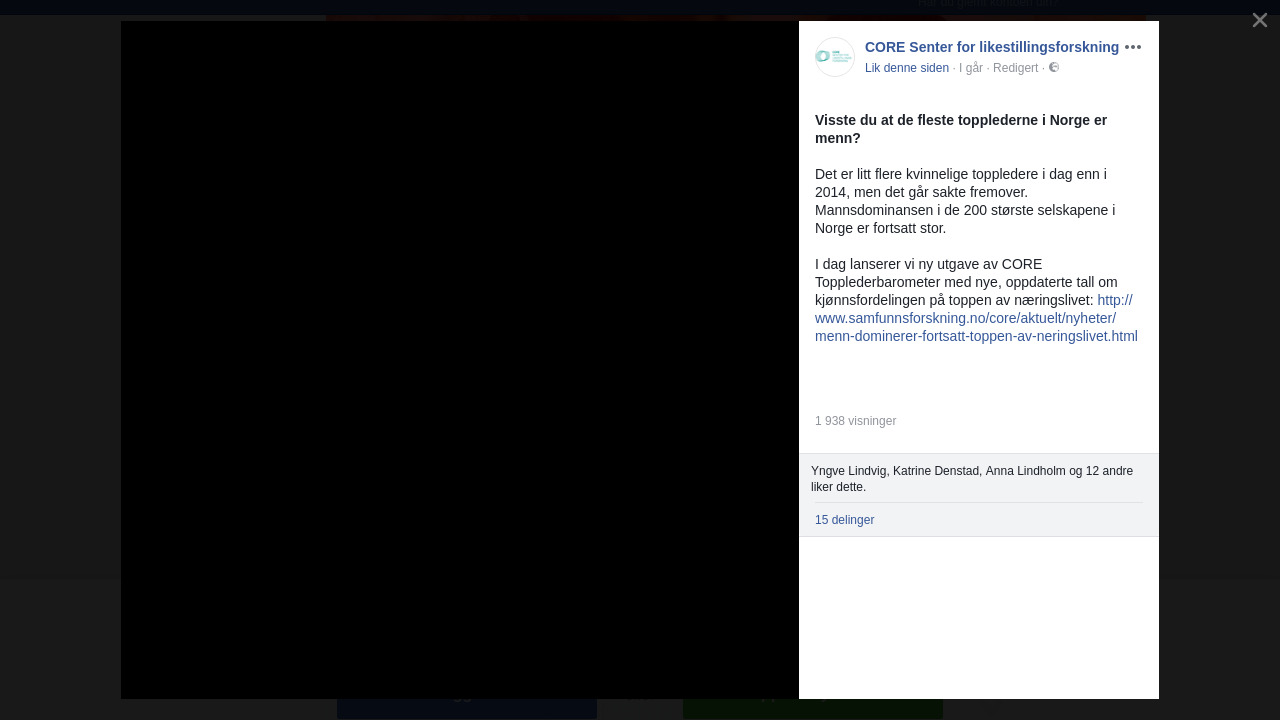Image resolution: width=1280 pixels, height=720 pixels.
Task: Open the 'Redigert' edit history
Action: coord(1015,68)
